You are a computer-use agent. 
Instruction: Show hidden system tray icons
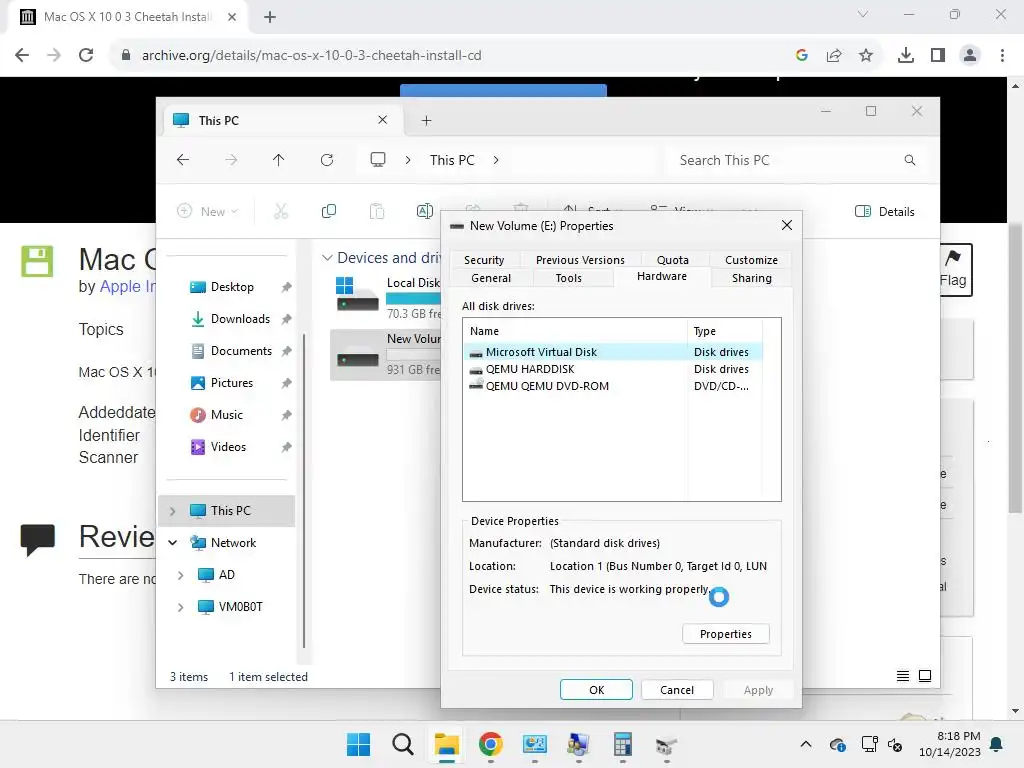[806, 744]
